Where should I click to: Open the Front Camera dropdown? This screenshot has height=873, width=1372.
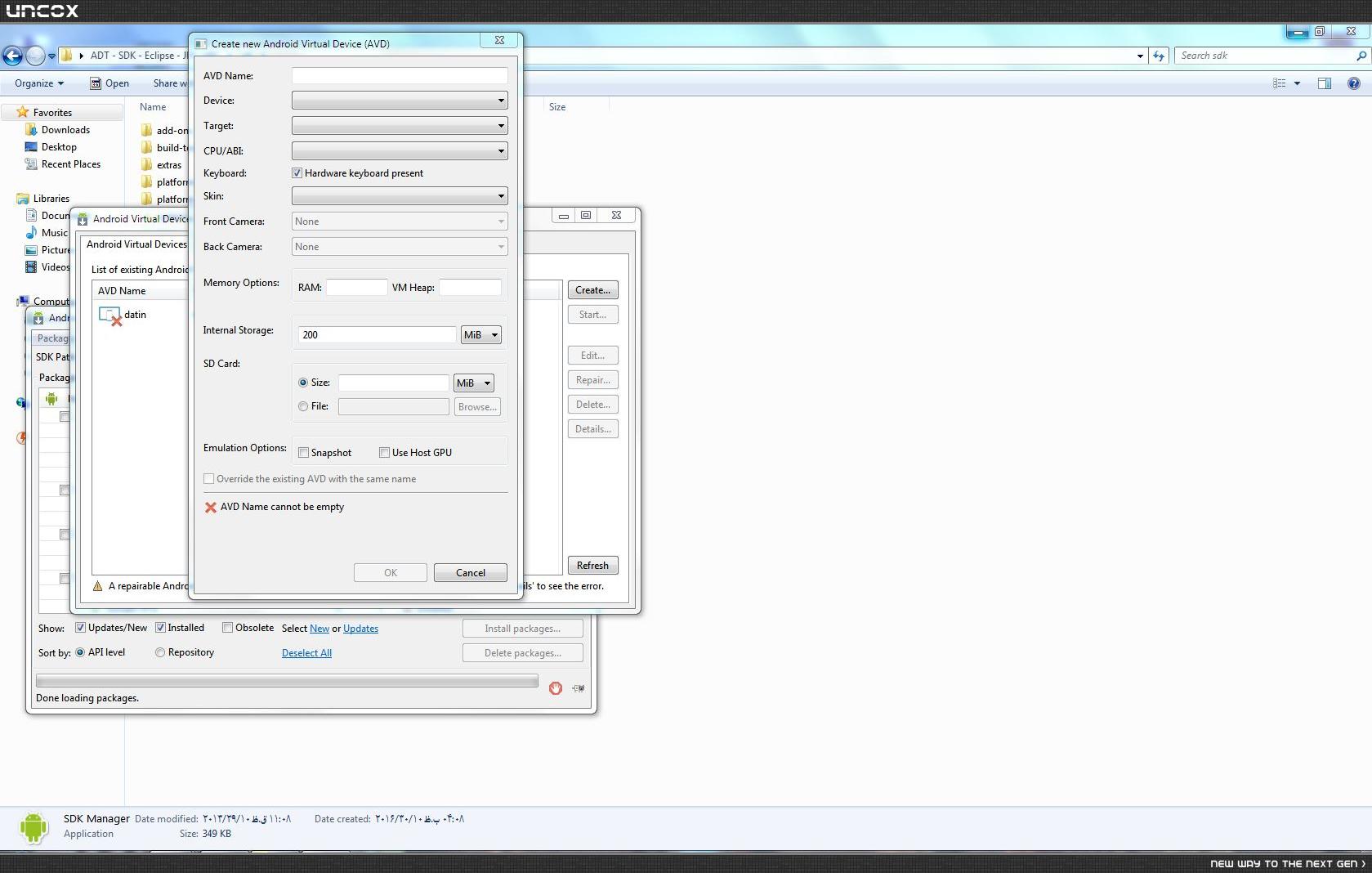[400, 222]
